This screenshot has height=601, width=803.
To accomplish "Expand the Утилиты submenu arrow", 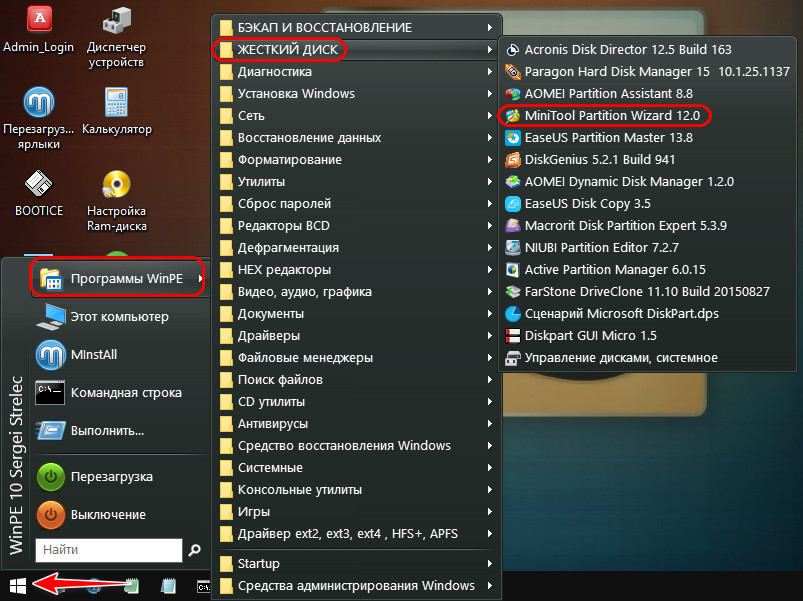I will 490,182.
